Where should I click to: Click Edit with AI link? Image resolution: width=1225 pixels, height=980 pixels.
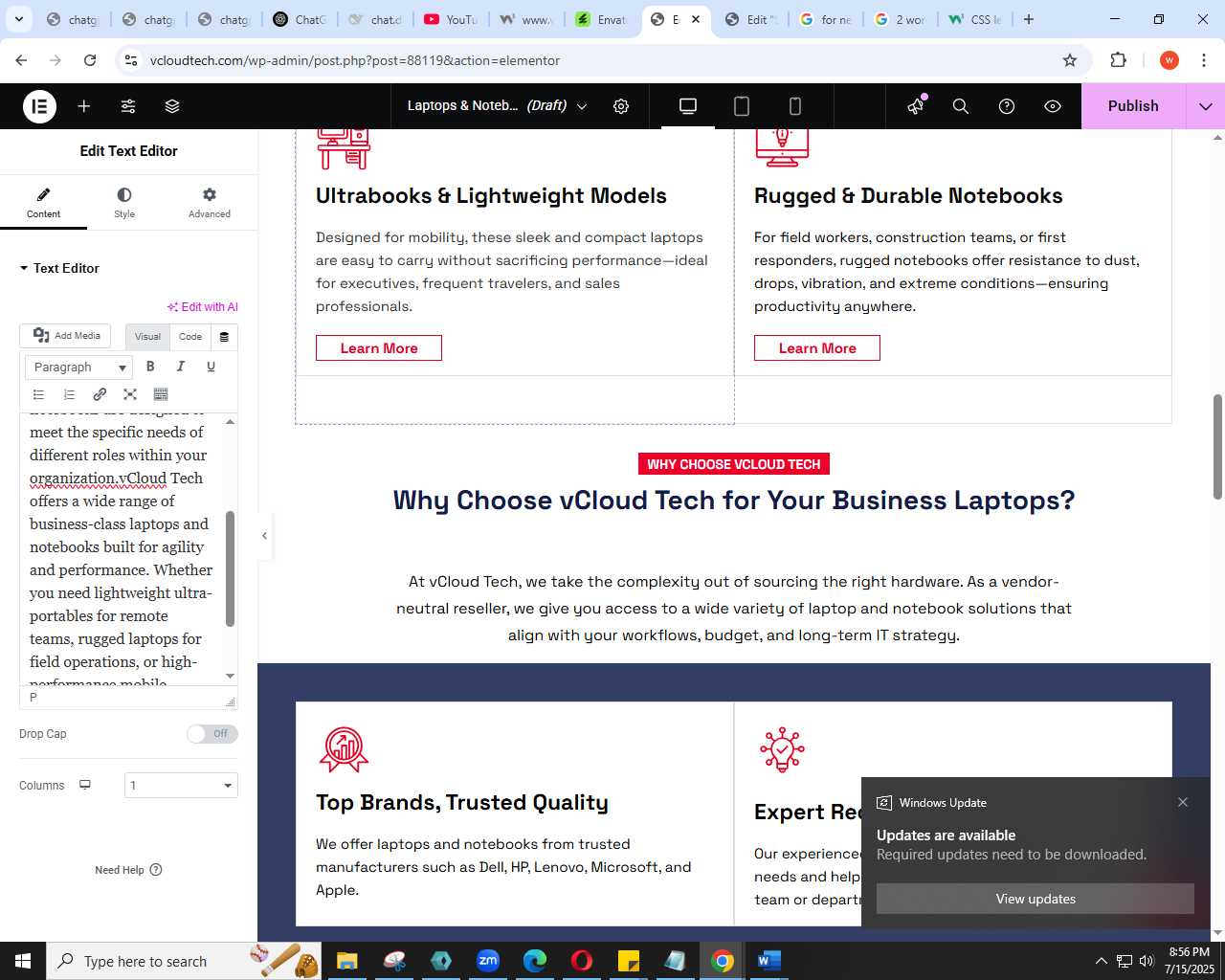tap(202, 307)
